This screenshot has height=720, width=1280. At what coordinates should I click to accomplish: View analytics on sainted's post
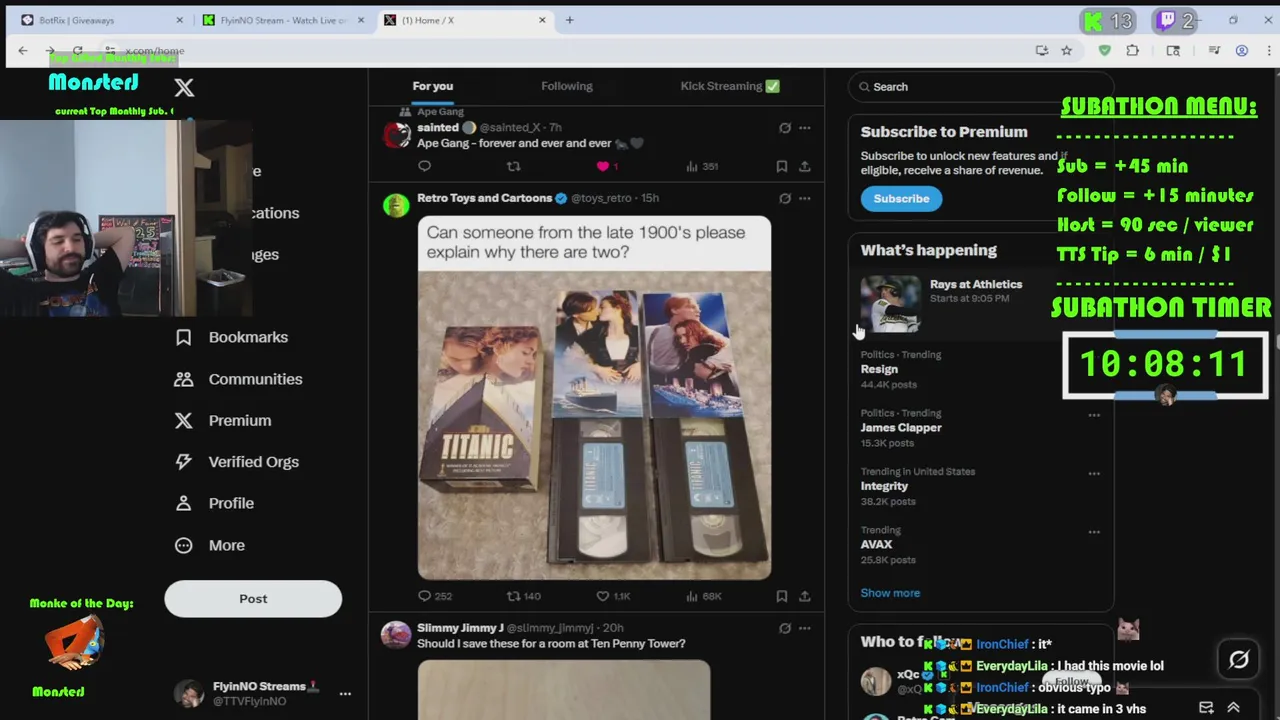702,166
